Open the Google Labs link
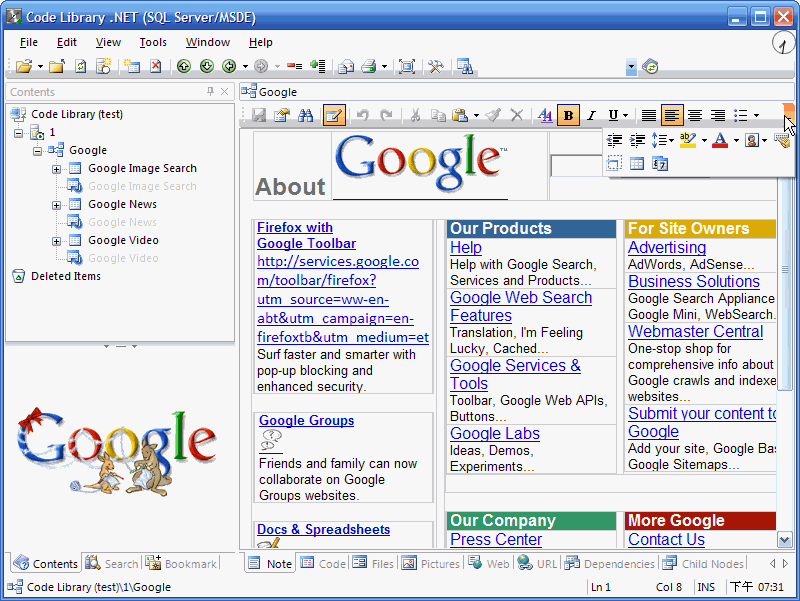 pyautogui.click(x=495, y=433)
